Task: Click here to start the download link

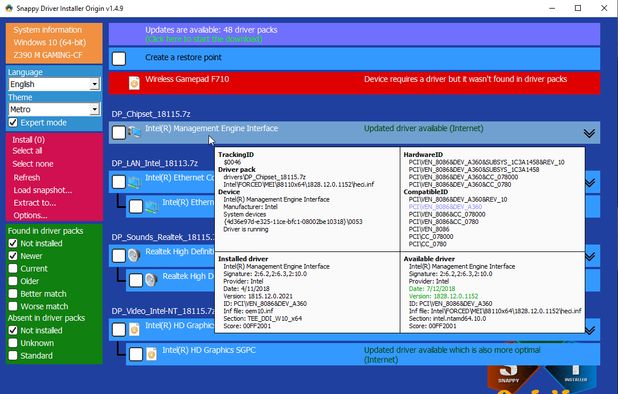Action: (204, 39)
